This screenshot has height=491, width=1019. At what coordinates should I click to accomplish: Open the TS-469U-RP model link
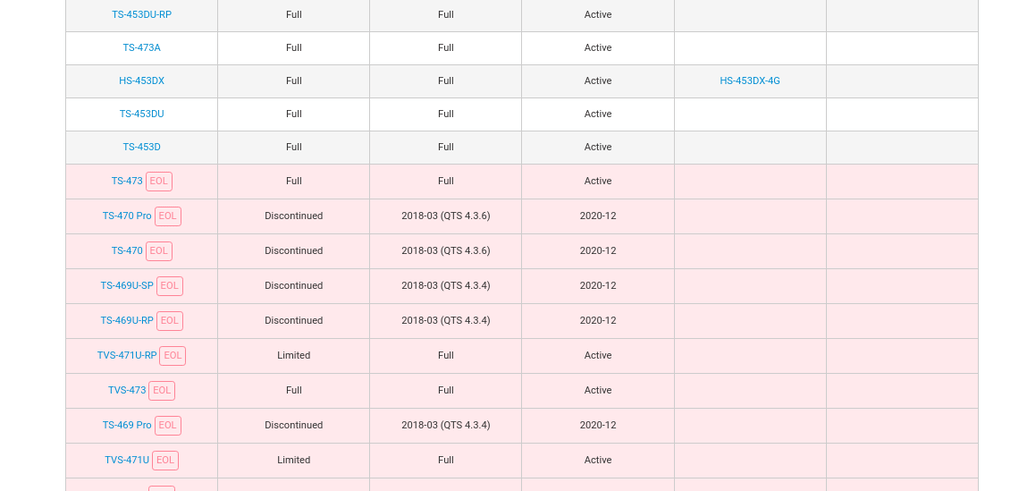click(x=127, y=321)
